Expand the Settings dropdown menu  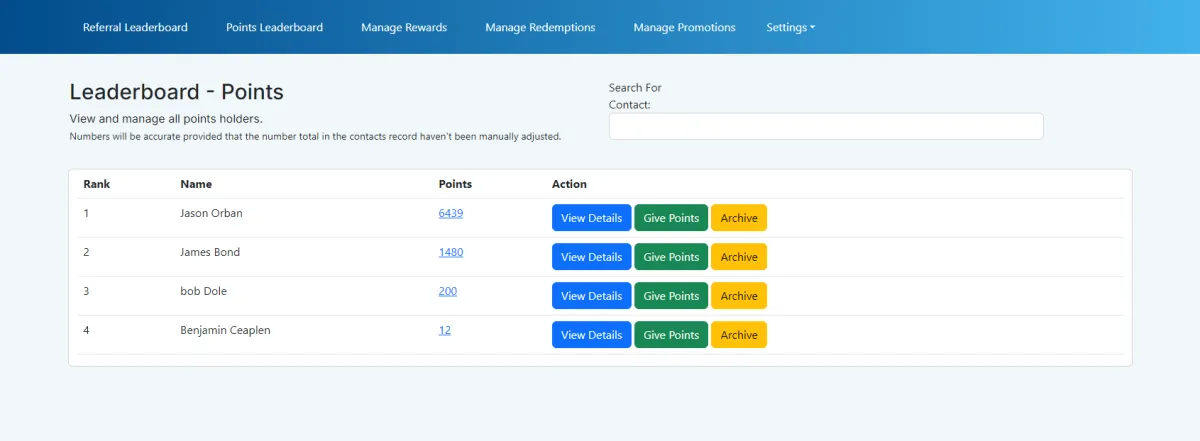pos(790,27)
